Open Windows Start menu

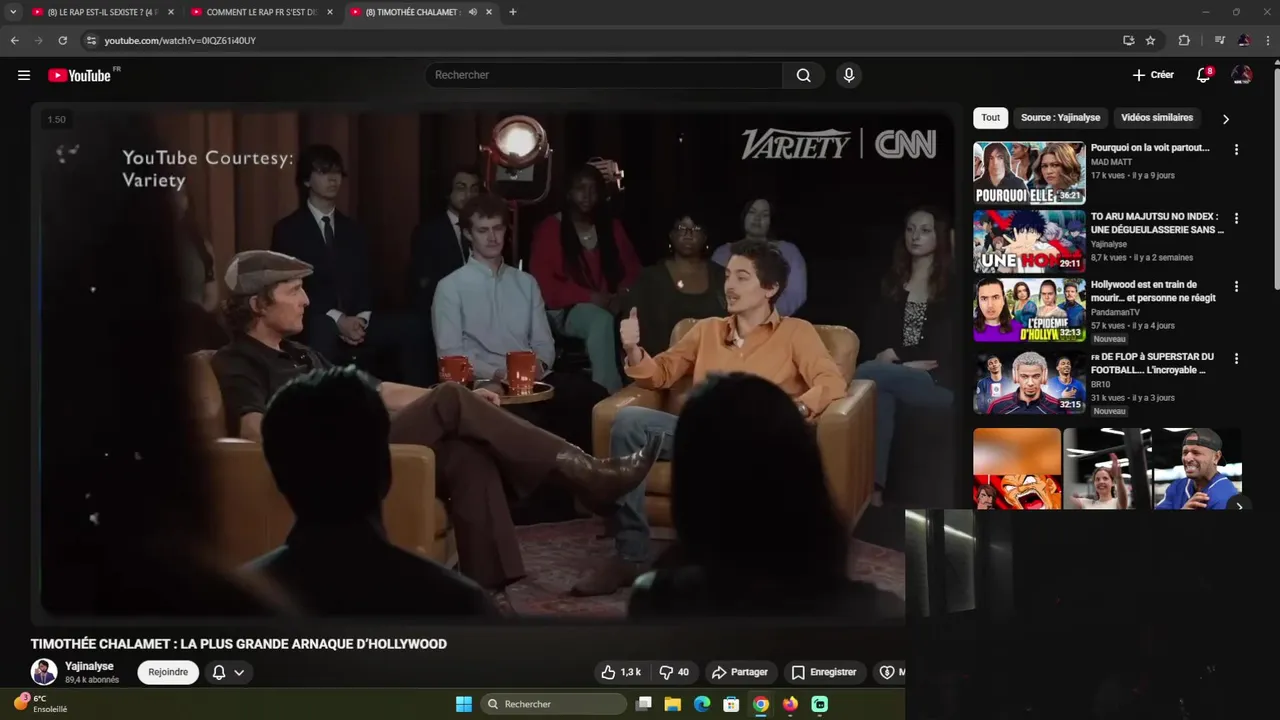tap(464, 704)
